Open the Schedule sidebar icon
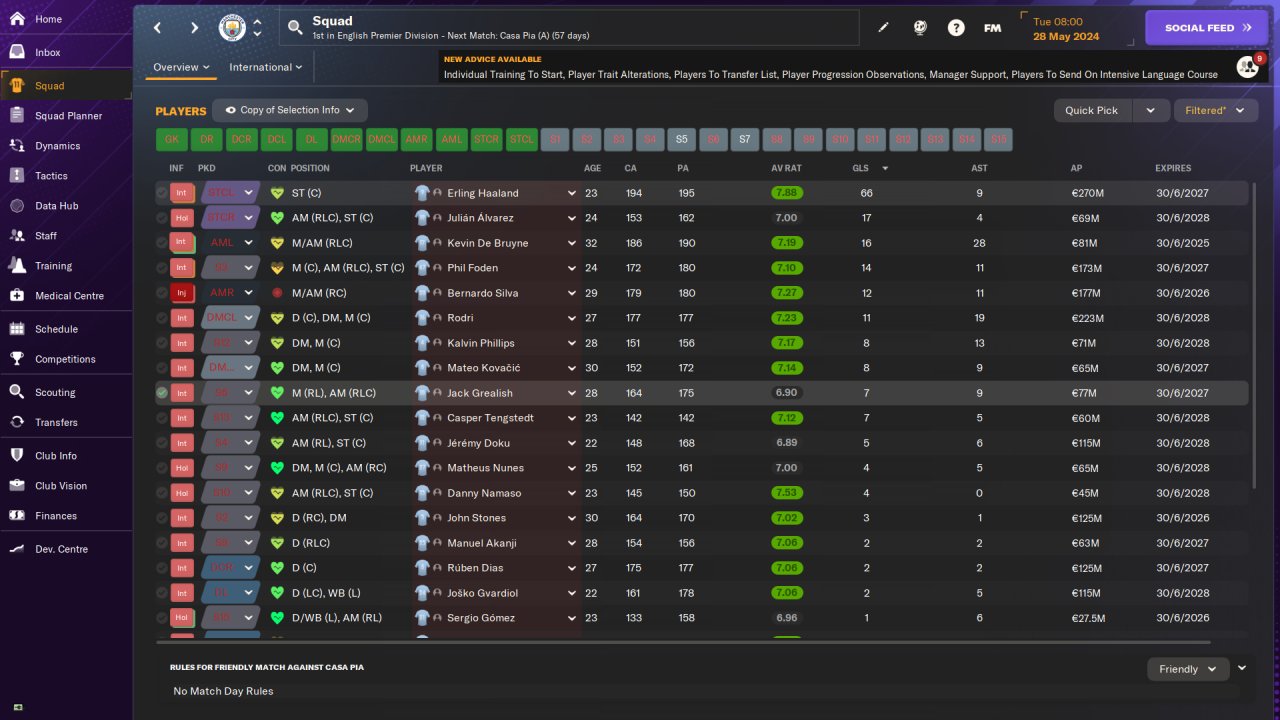Image resolution: width=1280 pixels, height=720 pixels. point(17,329)
